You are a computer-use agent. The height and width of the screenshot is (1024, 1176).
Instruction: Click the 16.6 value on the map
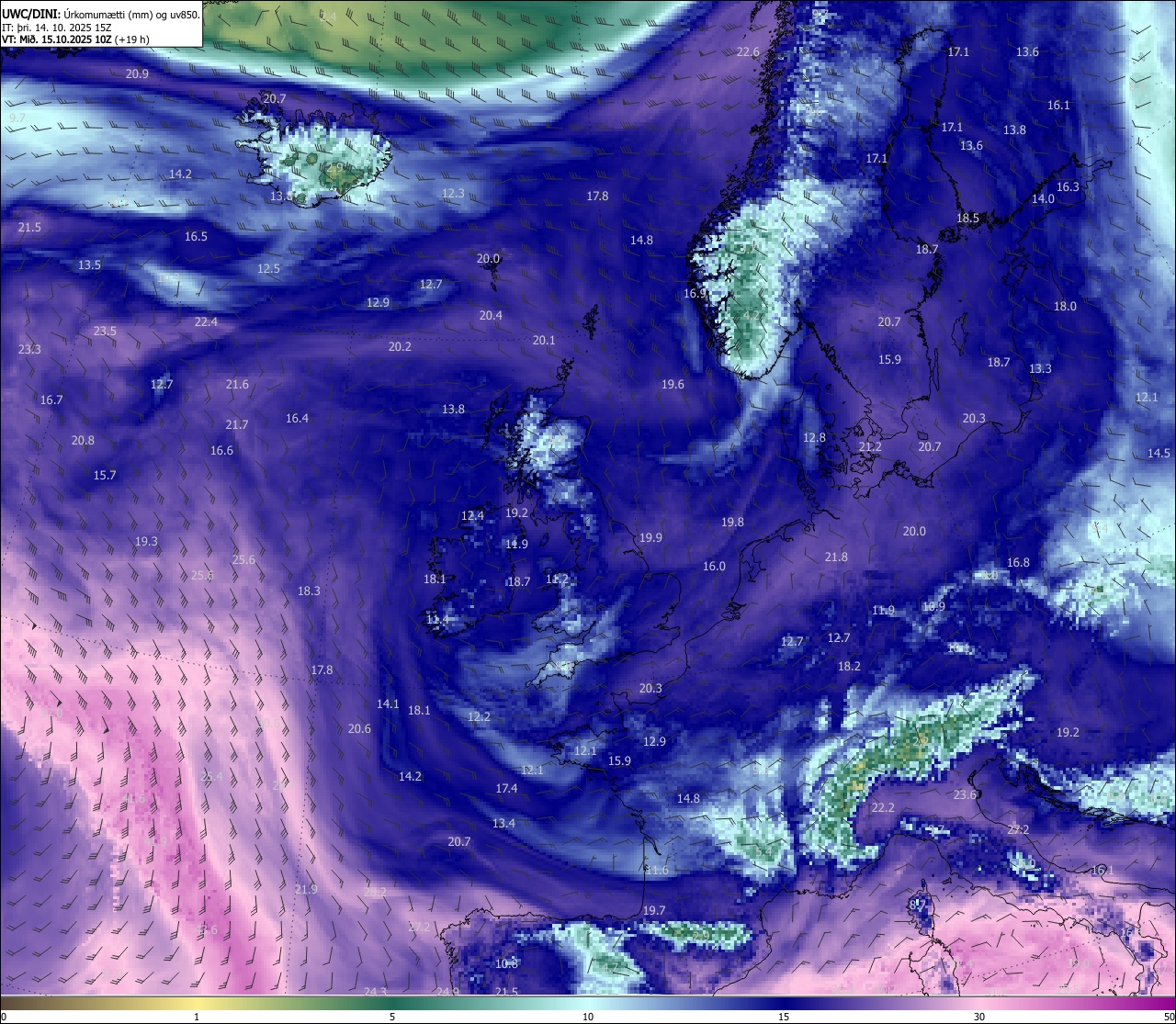(x=222, y=451)
